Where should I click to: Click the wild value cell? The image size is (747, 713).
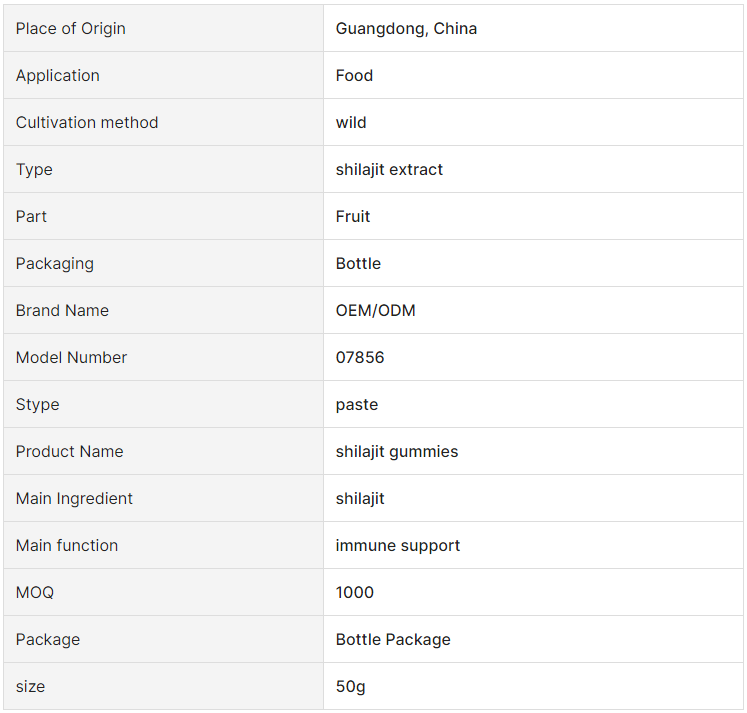533,122
